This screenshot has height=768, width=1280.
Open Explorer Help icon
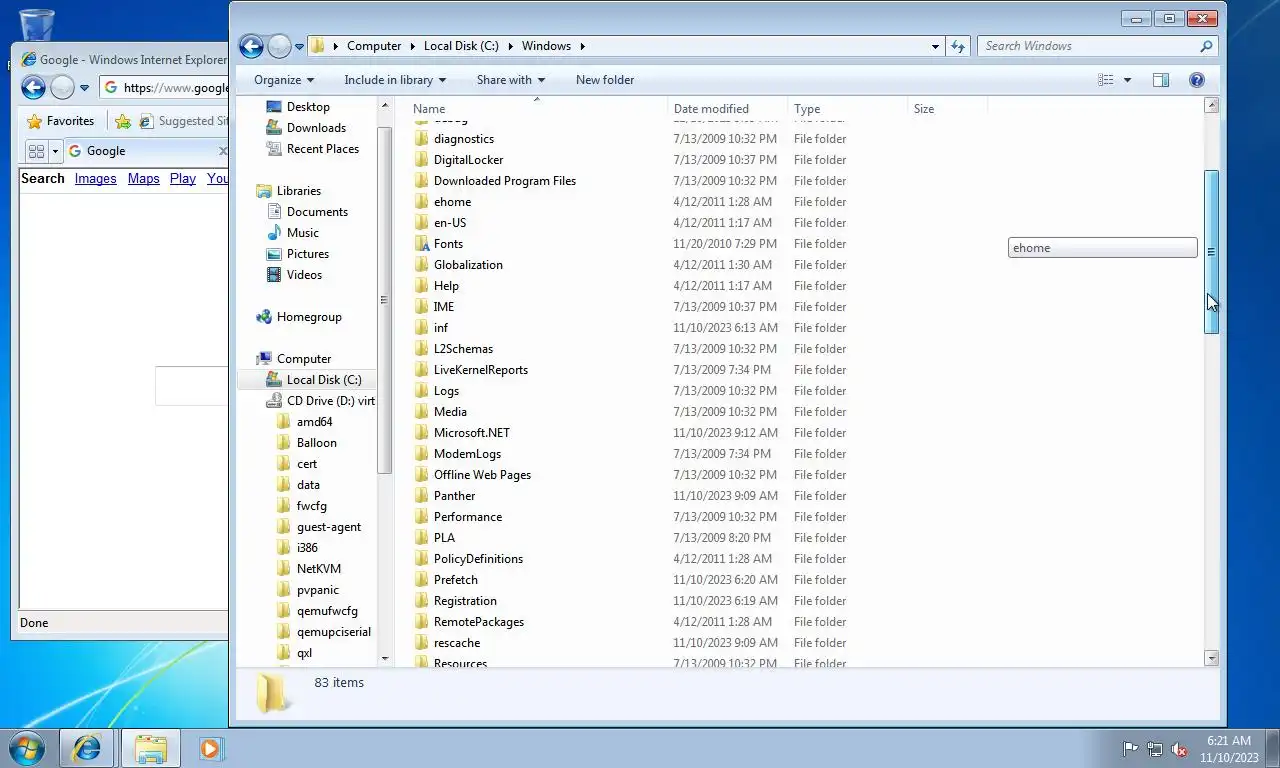pyautogui.click(x=1196, y=80)
